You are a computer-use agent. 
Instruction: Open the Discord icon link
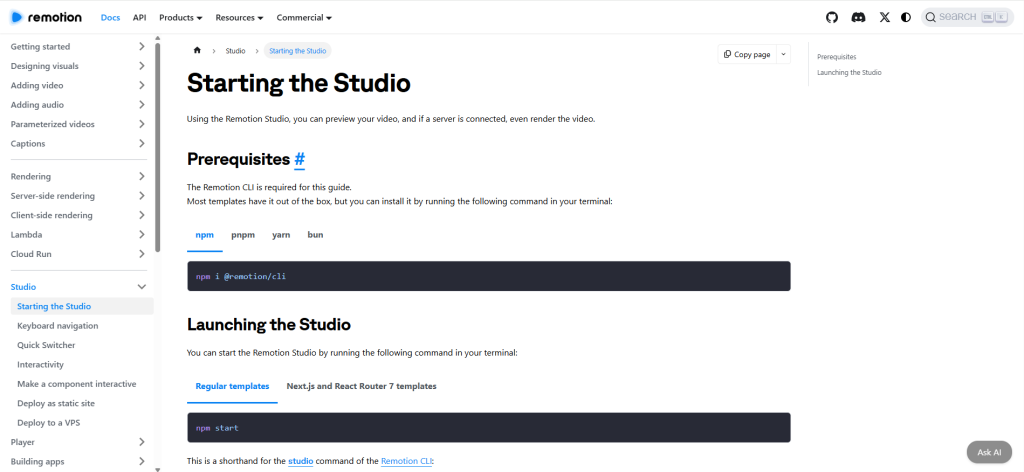pyautogui.click(x=858, y=18)
